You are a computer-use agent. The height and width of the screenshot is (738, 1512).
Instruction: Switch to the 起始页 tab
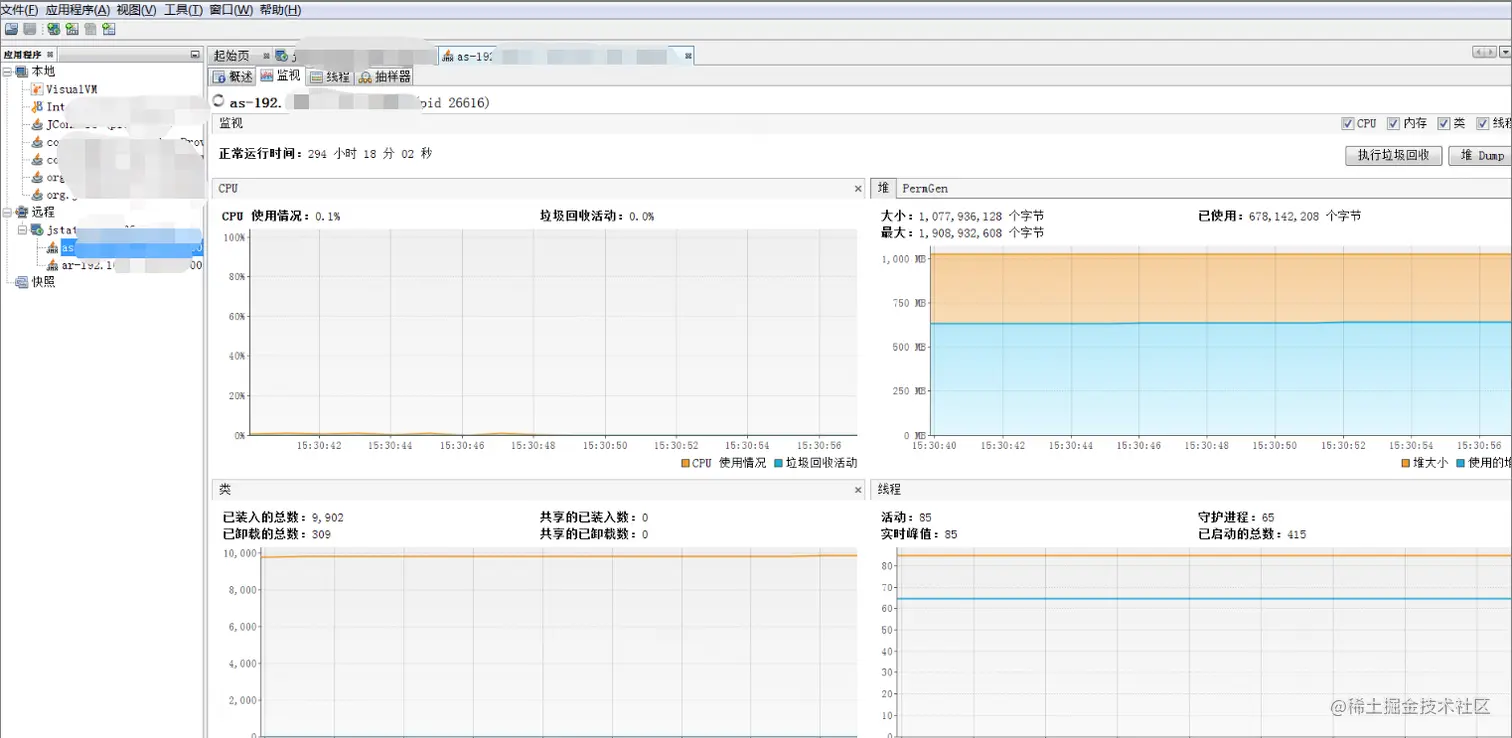point(240,56)
